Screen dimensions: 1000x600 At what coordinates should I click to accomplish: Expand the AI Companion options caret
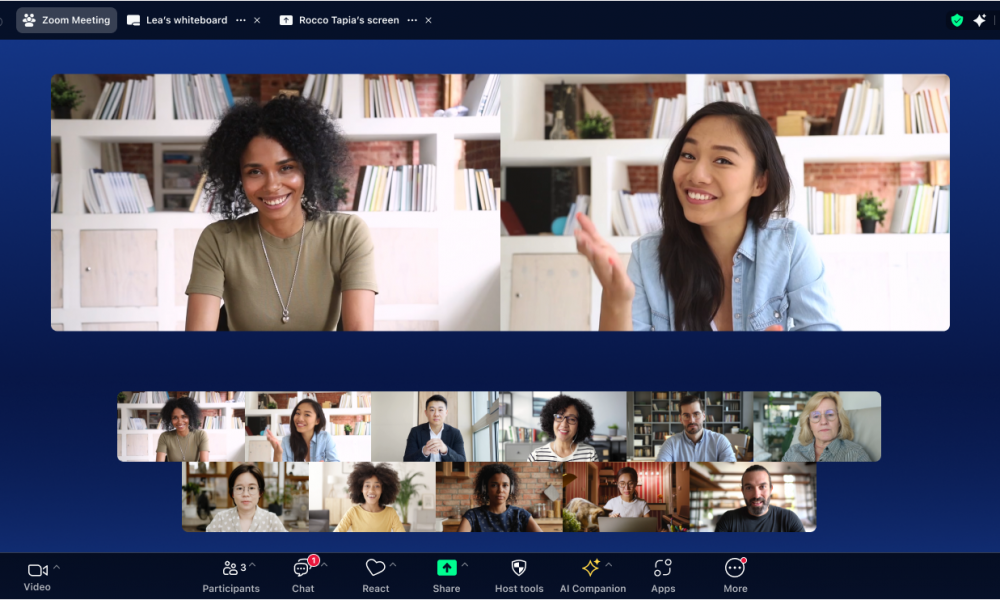pos(609,566)
